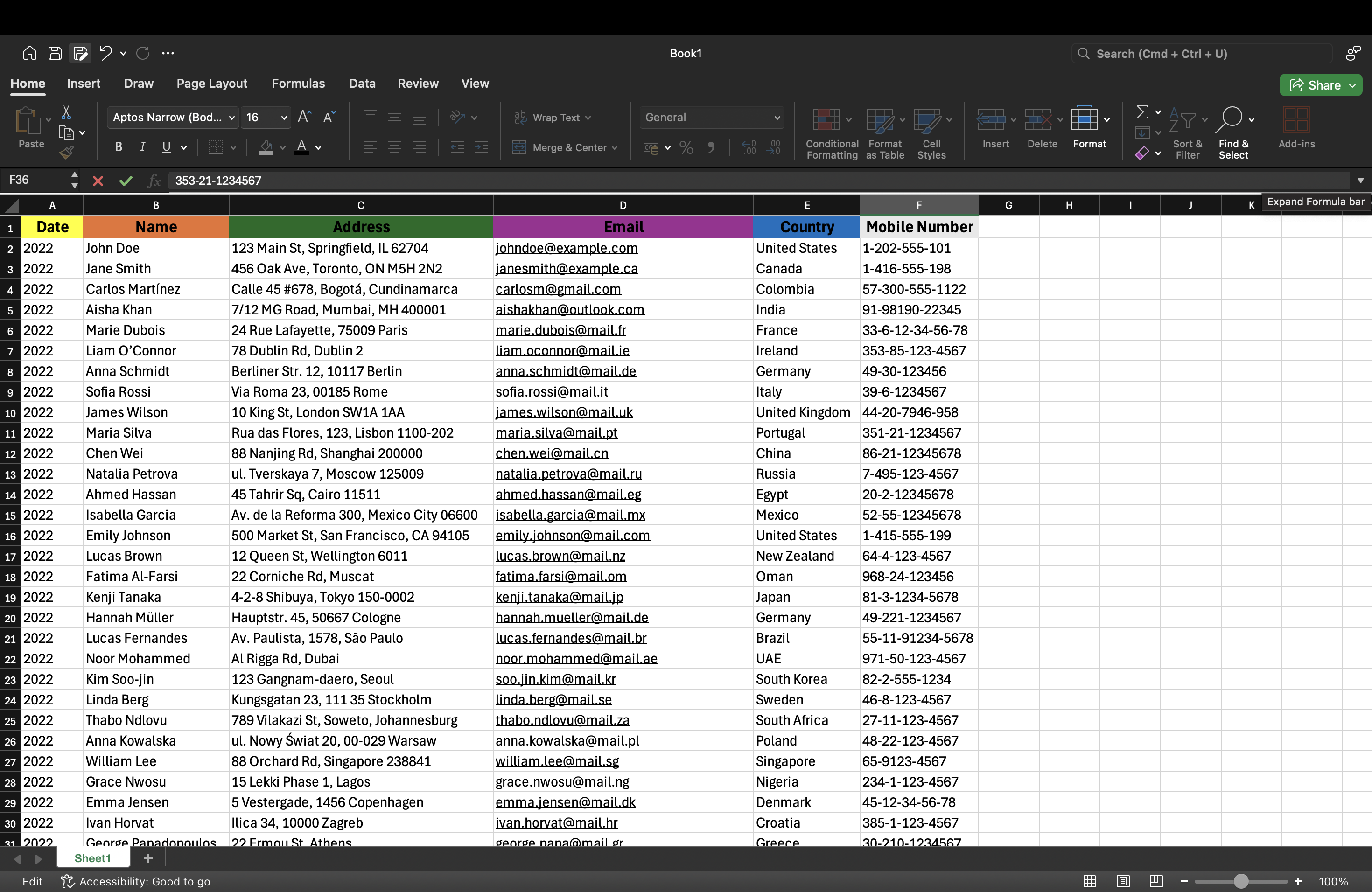Click the Search field in title bar
The width and height of the screenshot is (1372, 892).
tap(1202, 54)
